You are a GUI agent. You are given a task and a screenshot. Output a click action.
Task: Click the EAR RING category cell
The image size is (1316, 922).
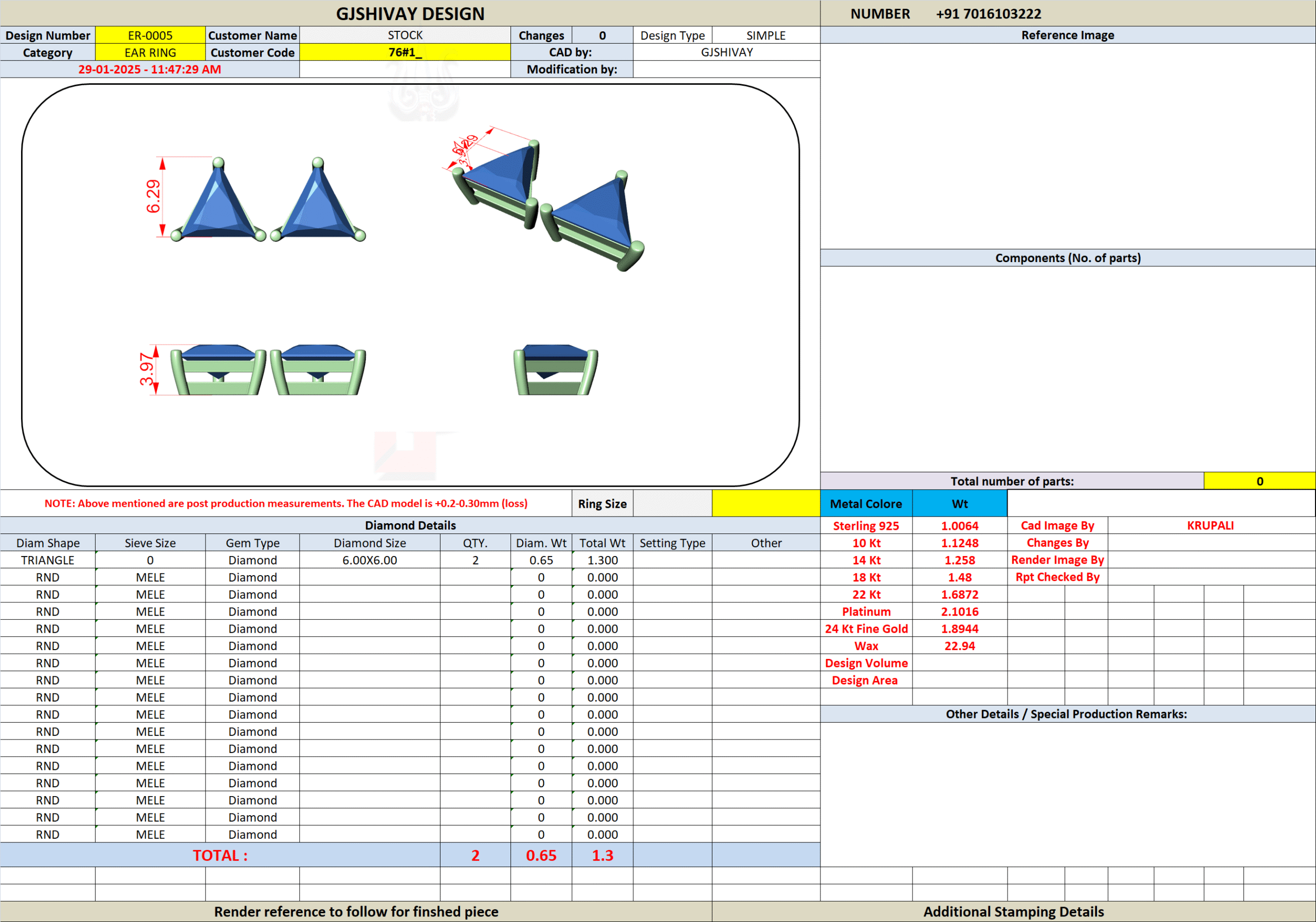[150, 52]
